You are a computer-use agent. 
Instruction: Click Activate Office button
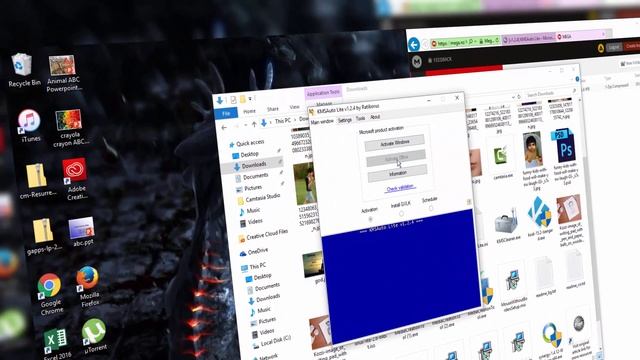pyautogui.click(x=396, y=158)
